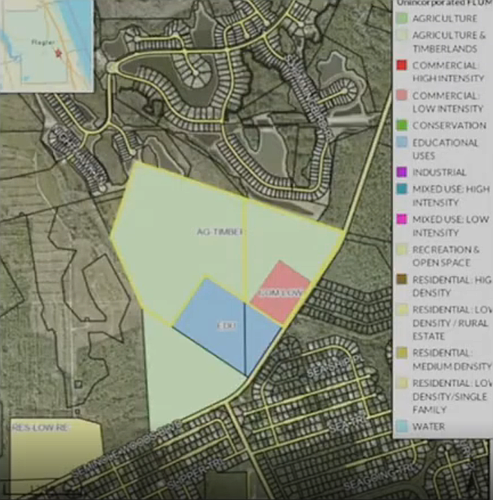Select the Residential: Medium Density olive swatch
493x500 pixels.
click(x=402, y=353)
